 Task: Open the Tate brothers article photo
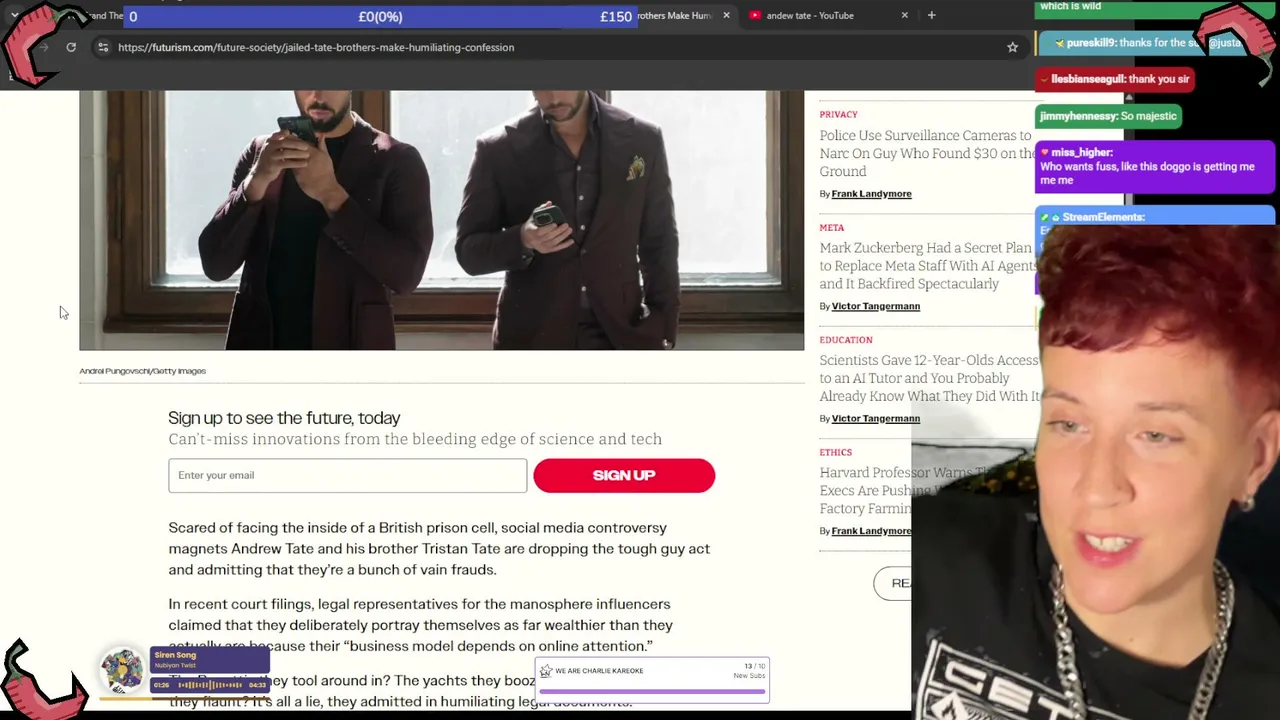[x=441, y=220]
